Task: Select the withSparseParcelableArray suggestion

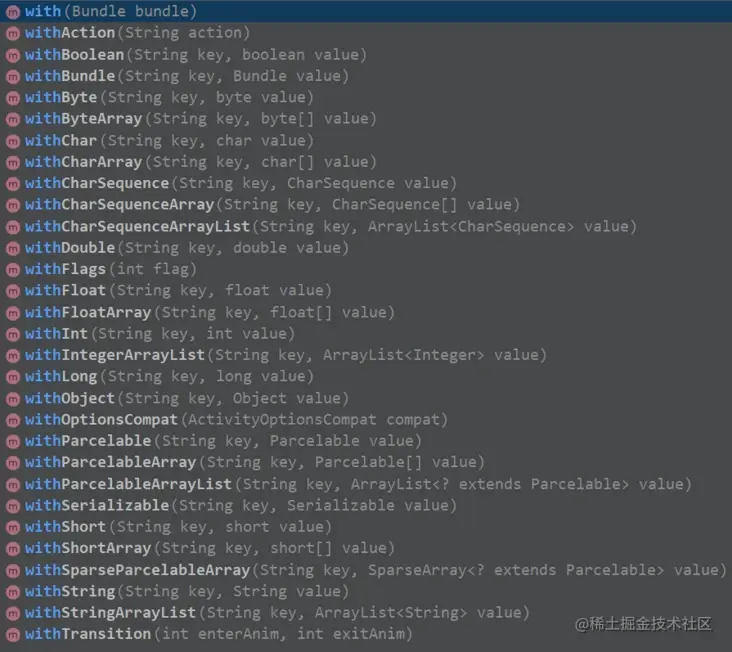Action: [366, 570]
